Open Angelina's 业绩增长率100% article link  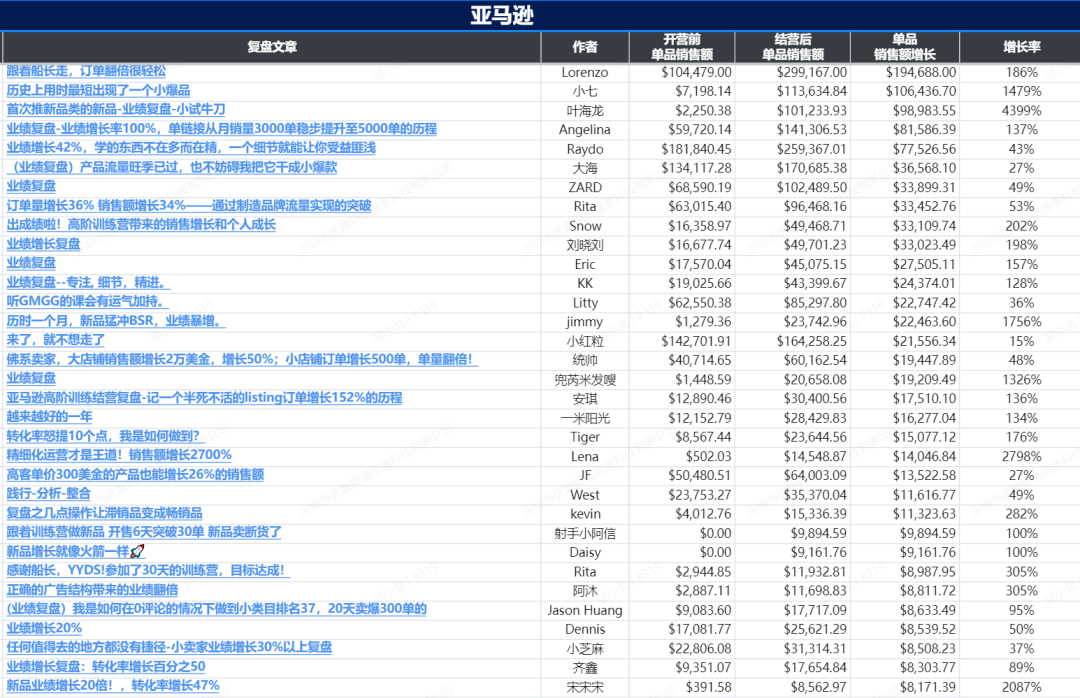222,129
